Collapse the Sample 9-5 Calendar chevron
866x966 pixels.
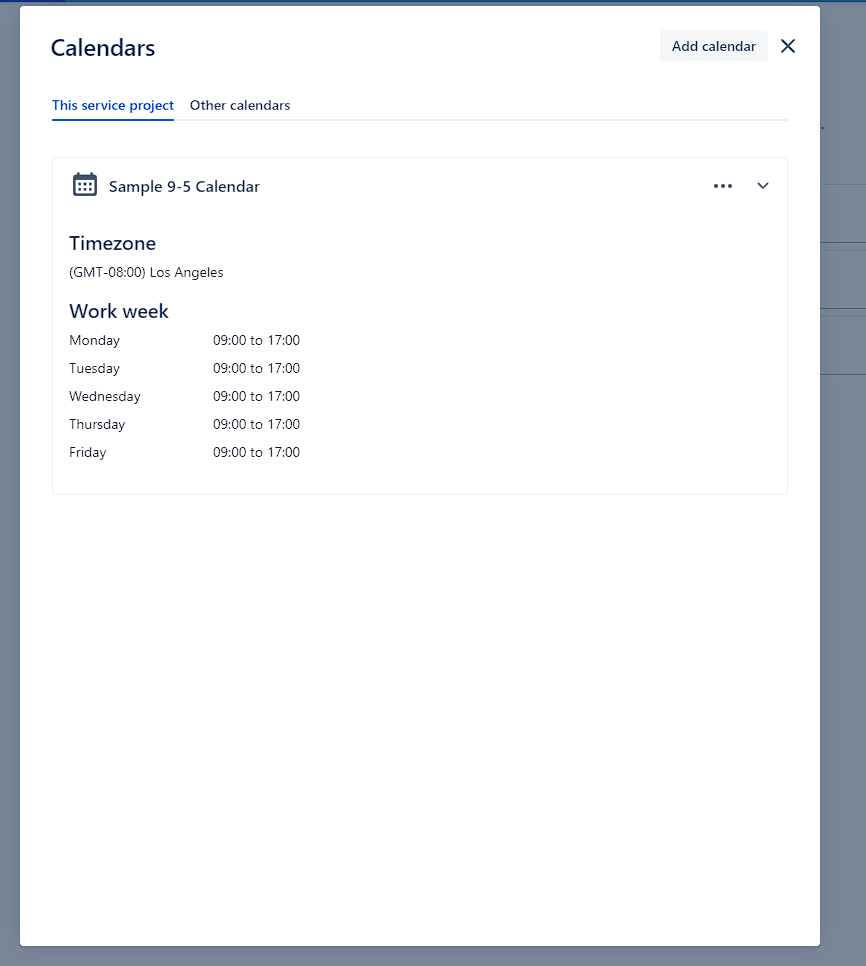pos(763,186)
